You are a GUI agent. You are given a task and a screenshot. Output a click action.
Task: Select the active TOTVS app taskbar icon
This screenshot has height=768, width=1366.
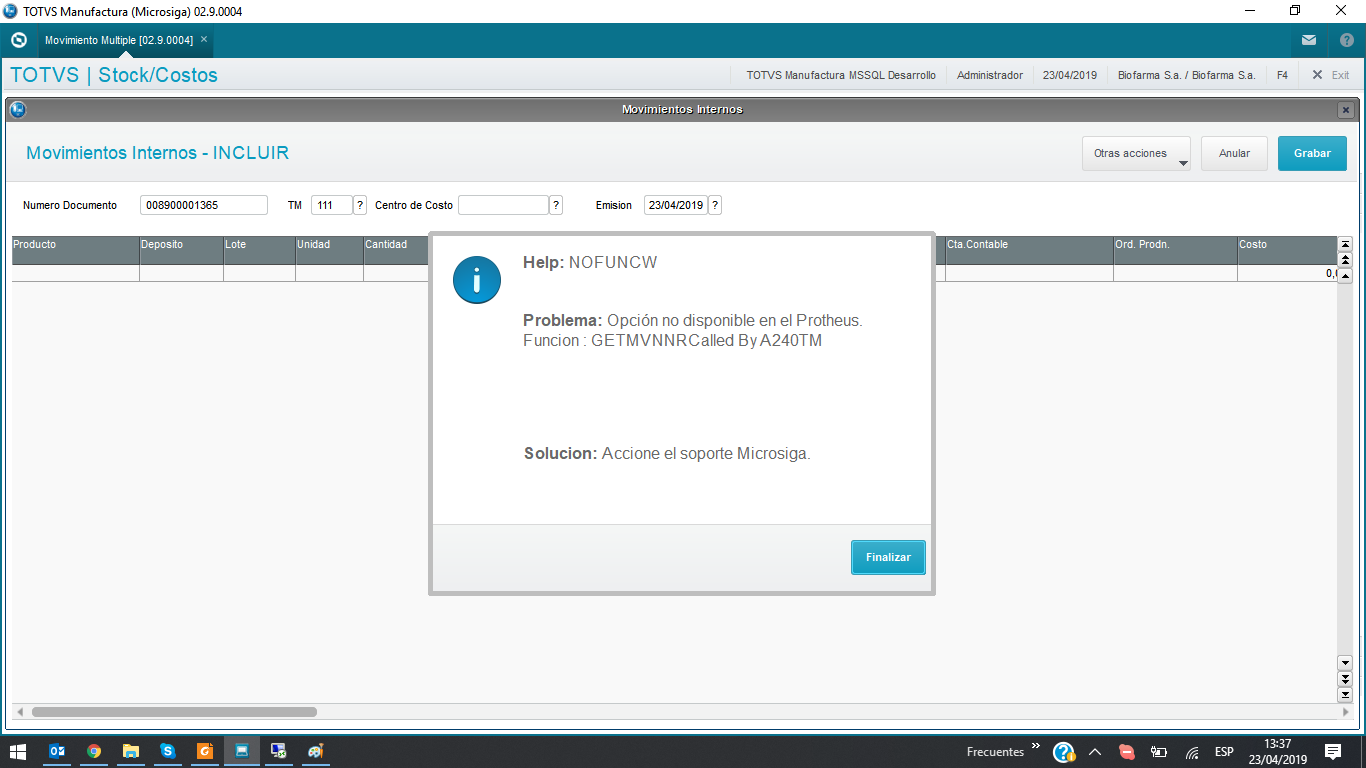point(242,751)
